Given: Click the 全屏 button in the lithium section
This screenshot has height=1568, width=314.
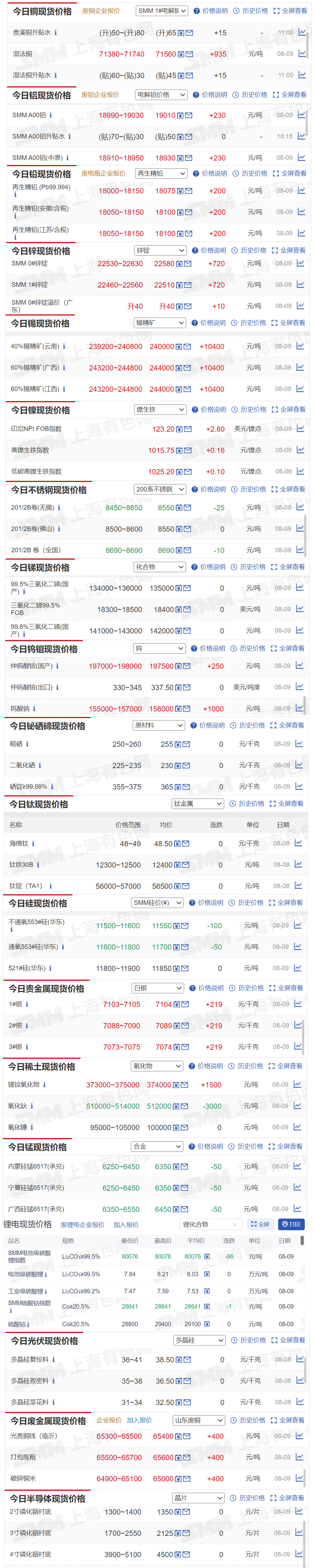Looking at the screenshot, I should (260, 1224).
